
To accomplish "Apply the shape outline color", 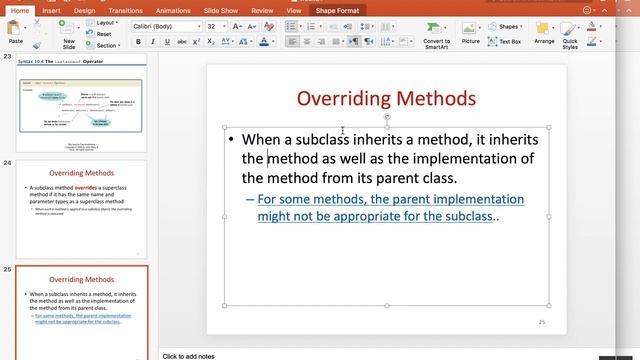I will [592, 42].
